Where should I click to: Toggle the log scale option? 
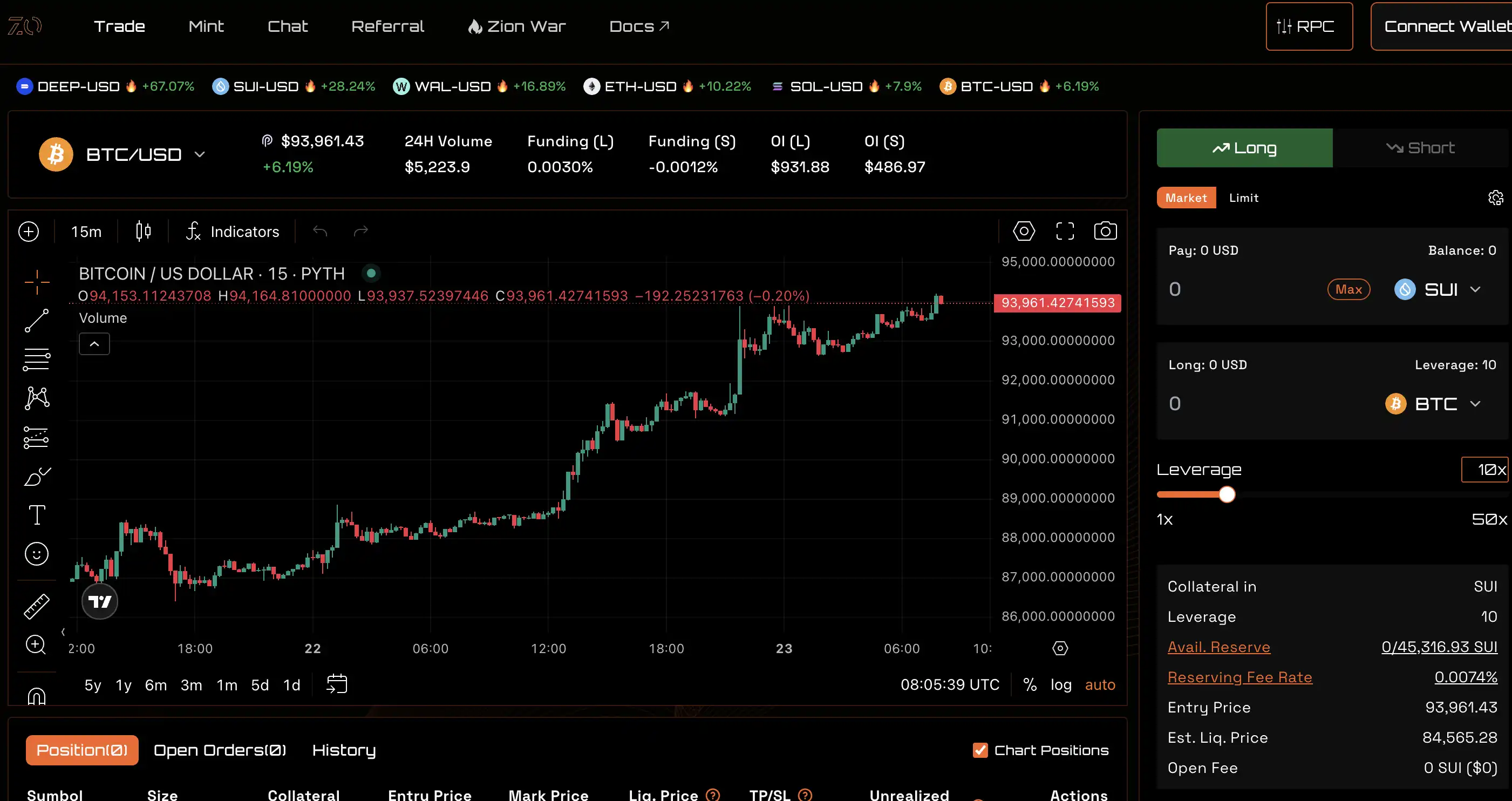coord(1061,685)
